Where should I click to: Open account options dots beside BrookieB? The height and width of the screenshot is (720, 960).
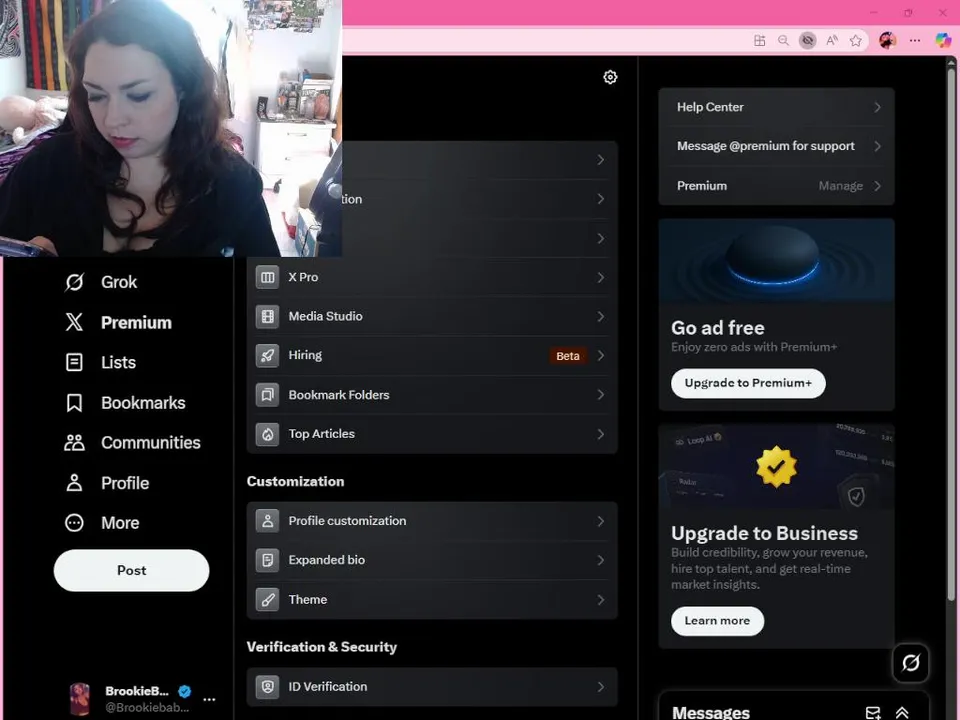pyautogui.click(x=209, y=699)
